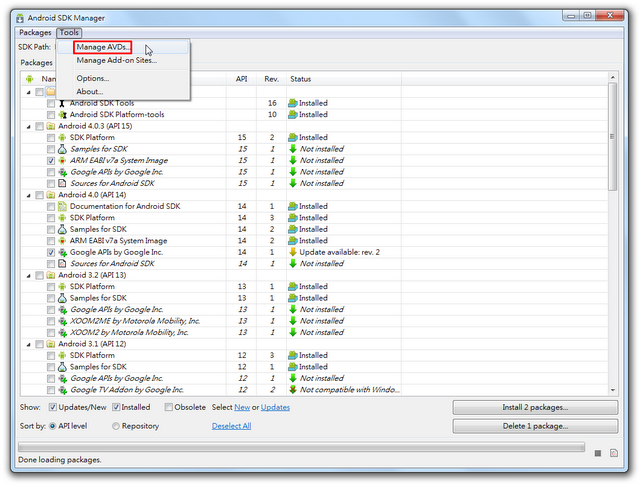The image size is (640, 484).
Task: Click the Documentation for Android SDK icon
Action: [62, 206]
